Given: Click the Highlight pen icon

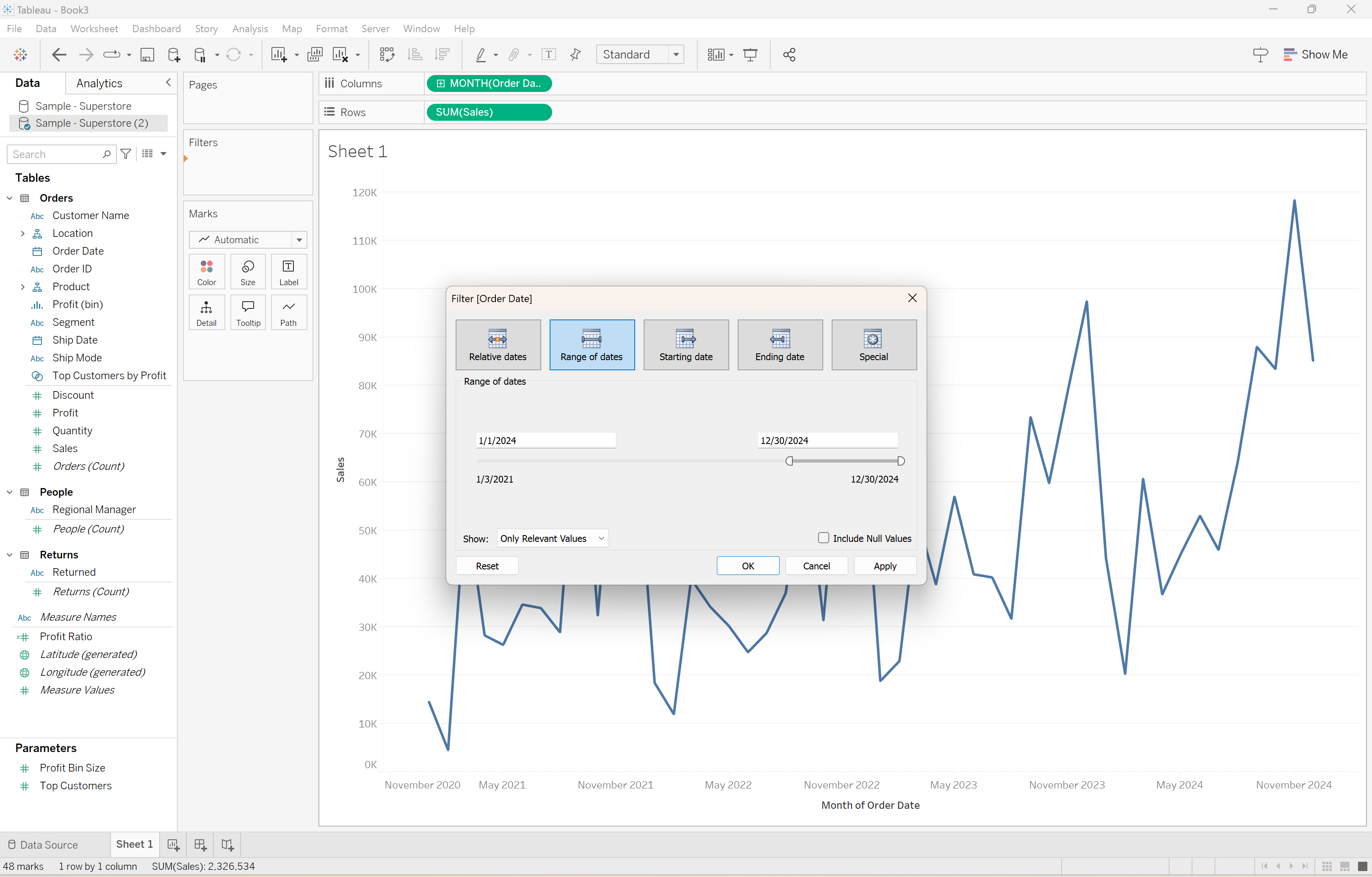Looking at the screenshot, I should coord(481,55).
